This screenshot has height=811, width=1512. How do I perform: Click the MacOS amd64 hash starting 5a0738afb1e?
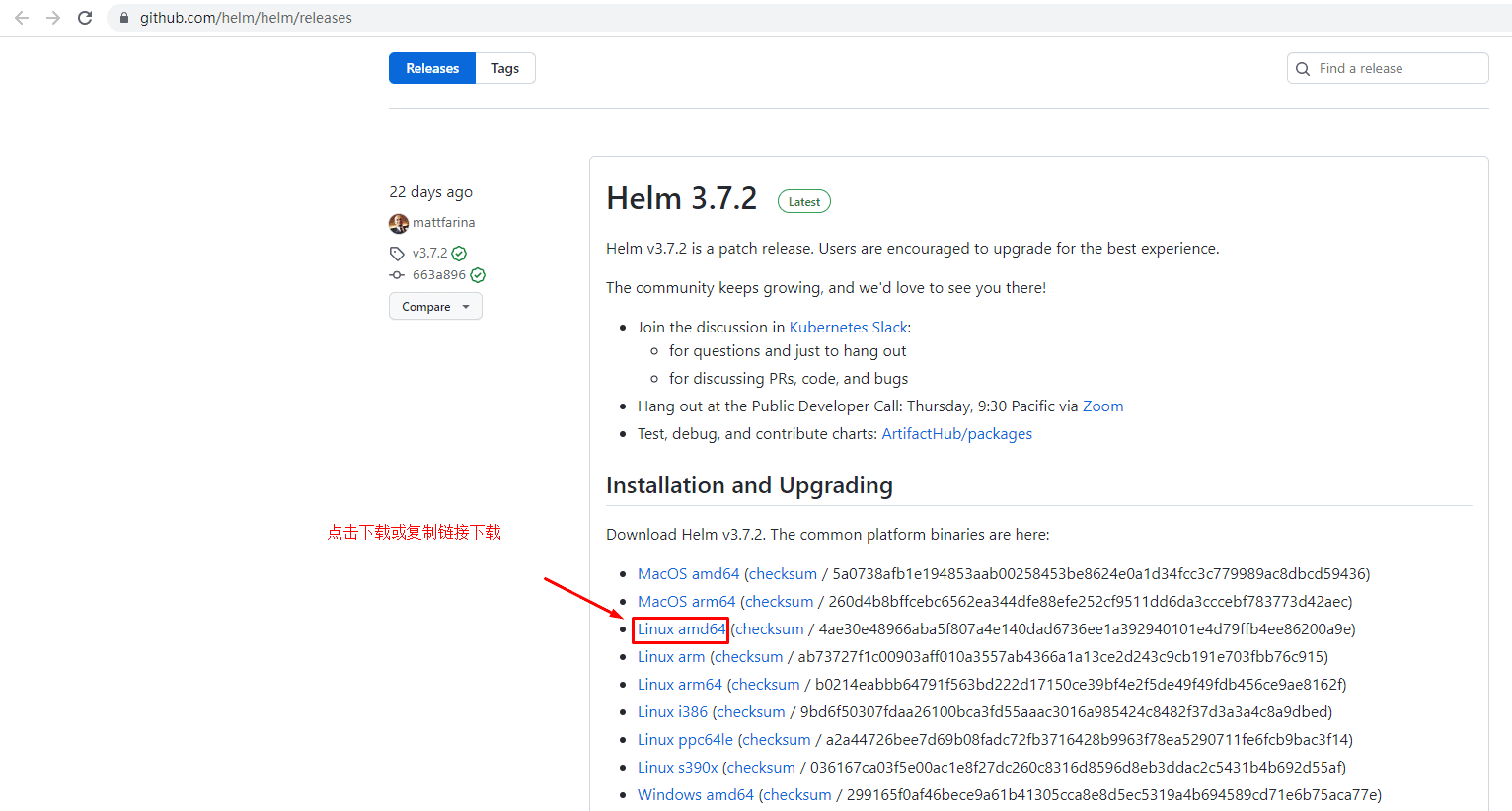1098,574
